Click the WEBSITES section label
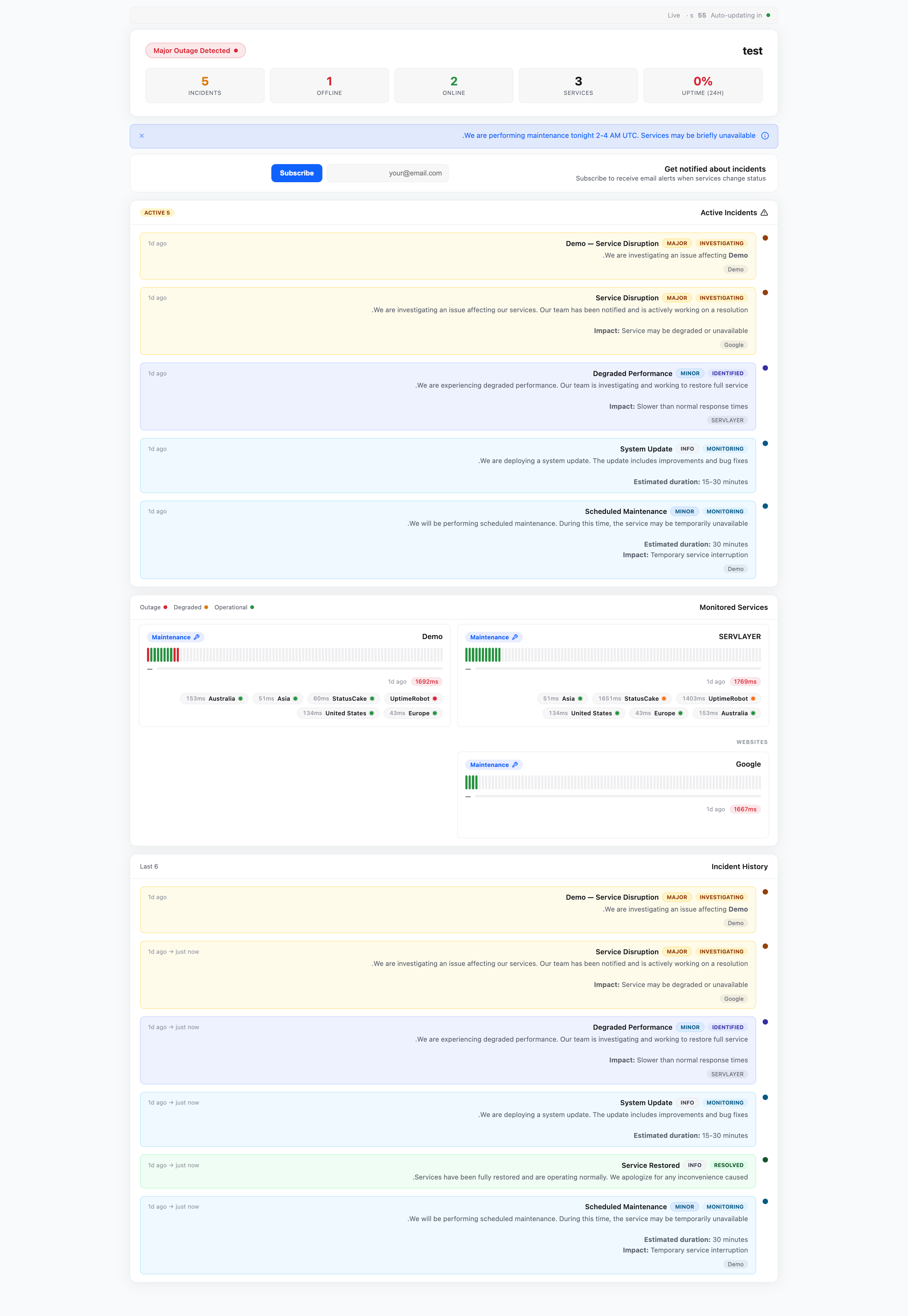 coord(752,742)
